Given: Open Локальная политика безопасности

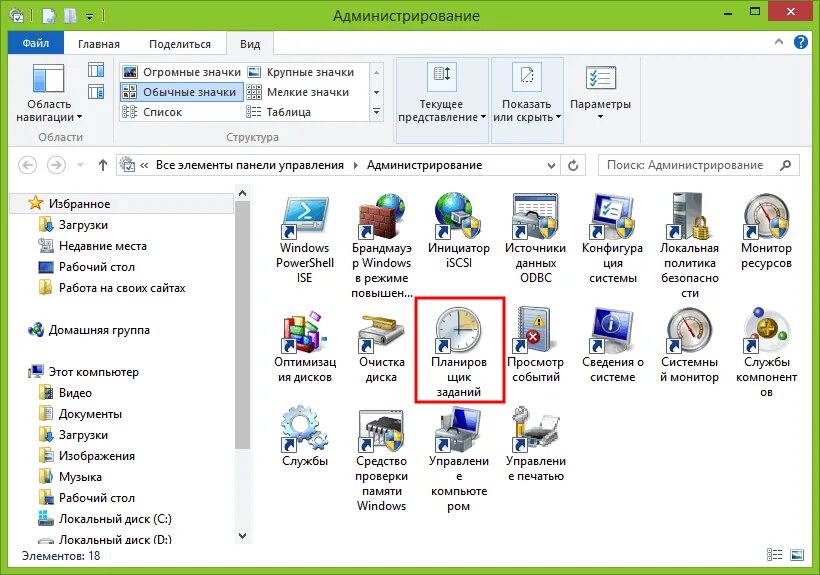Looking at the screenshot, I should point(689,246).
